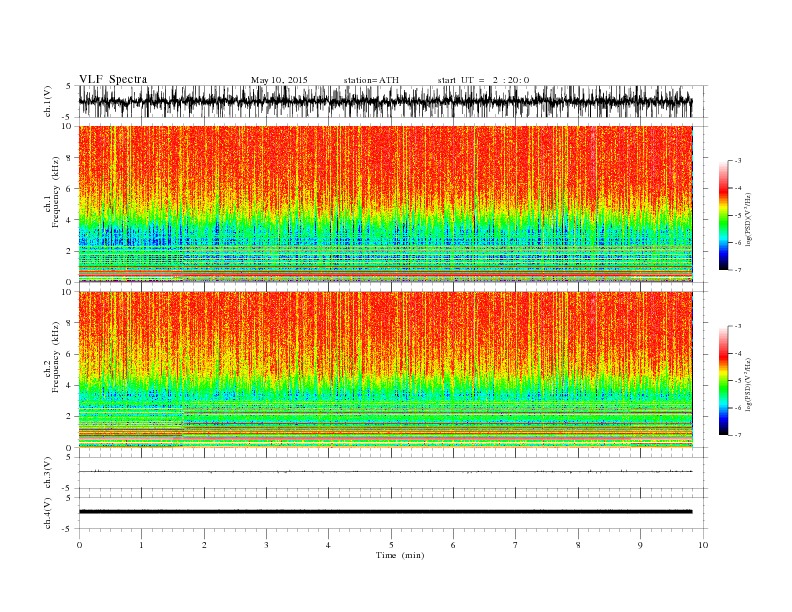Click the 'ch.3(V)' axis label
This screenshot has width=792, height=612.
pyautogui.click(x=48, y=473)
